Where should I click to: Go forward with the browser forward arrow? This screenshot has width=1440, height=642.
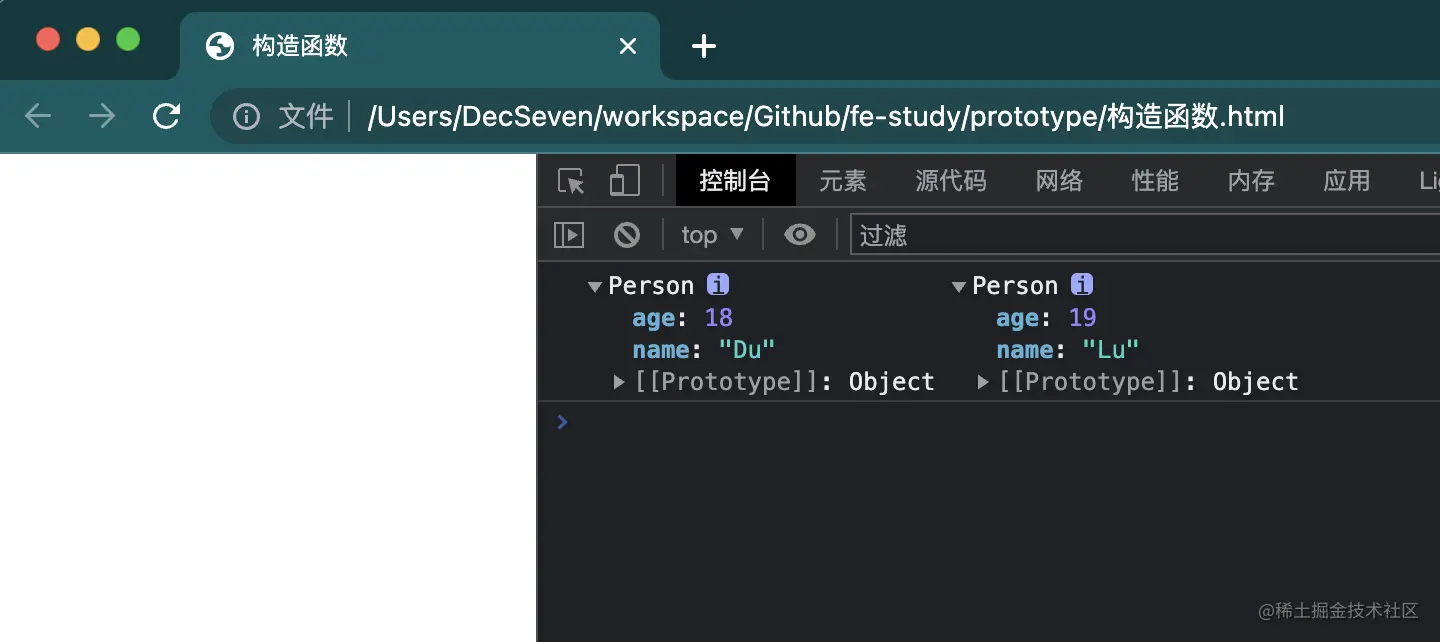tap(102, 117)
